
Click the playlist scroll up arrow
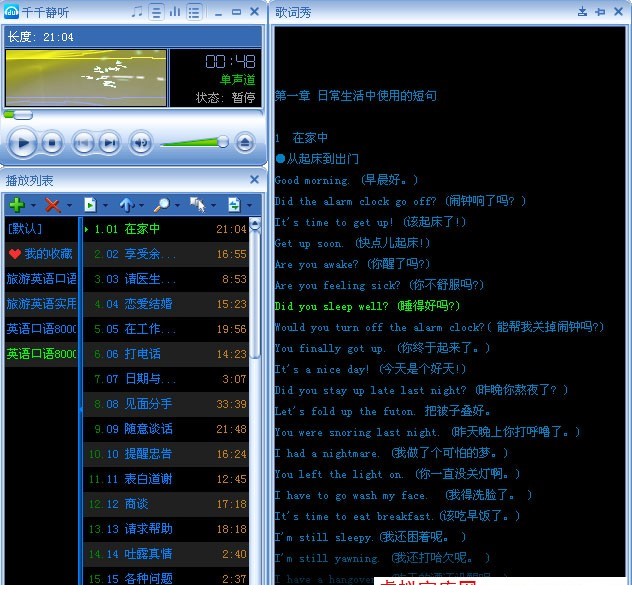click(x=255, y=224)
